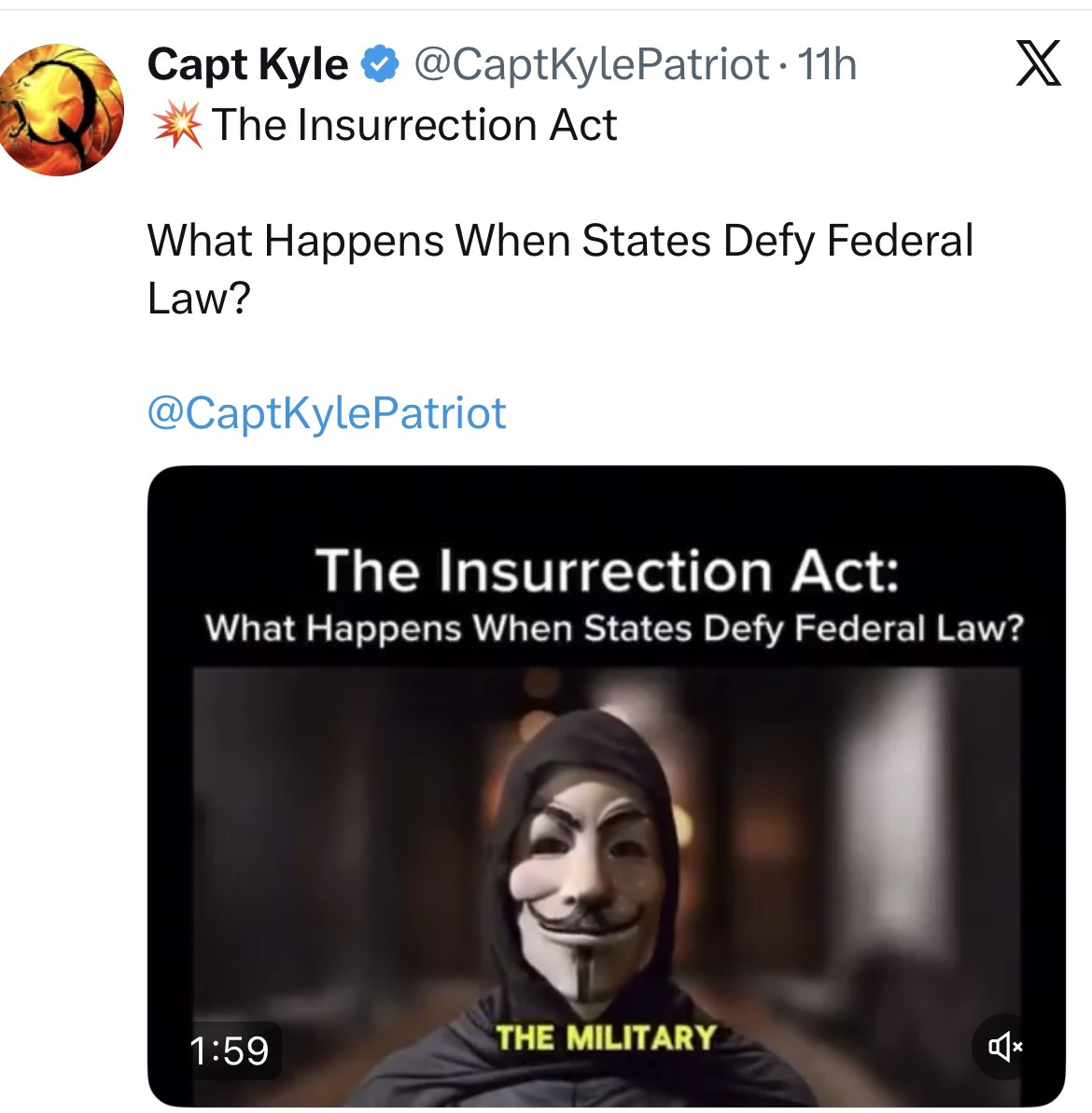Follow the blue @CaptKylePatriot mention link
This screenshot has height=1113, width=1092.
tap(327, 412)
